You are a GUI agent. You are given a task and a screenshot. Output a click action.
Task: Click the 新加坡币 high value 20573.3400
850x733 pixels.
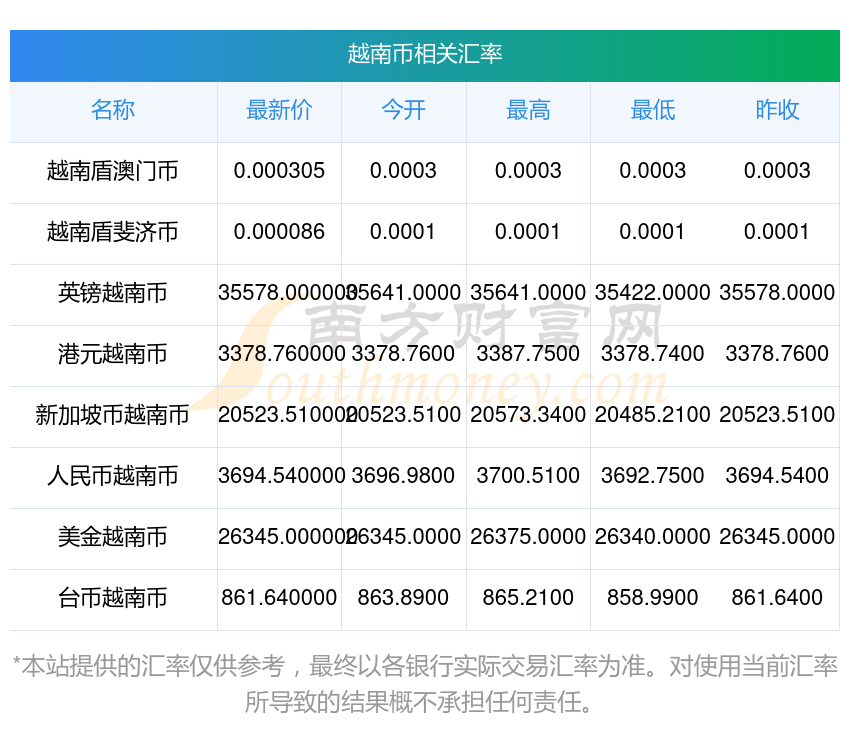click(x=528, y=415)
